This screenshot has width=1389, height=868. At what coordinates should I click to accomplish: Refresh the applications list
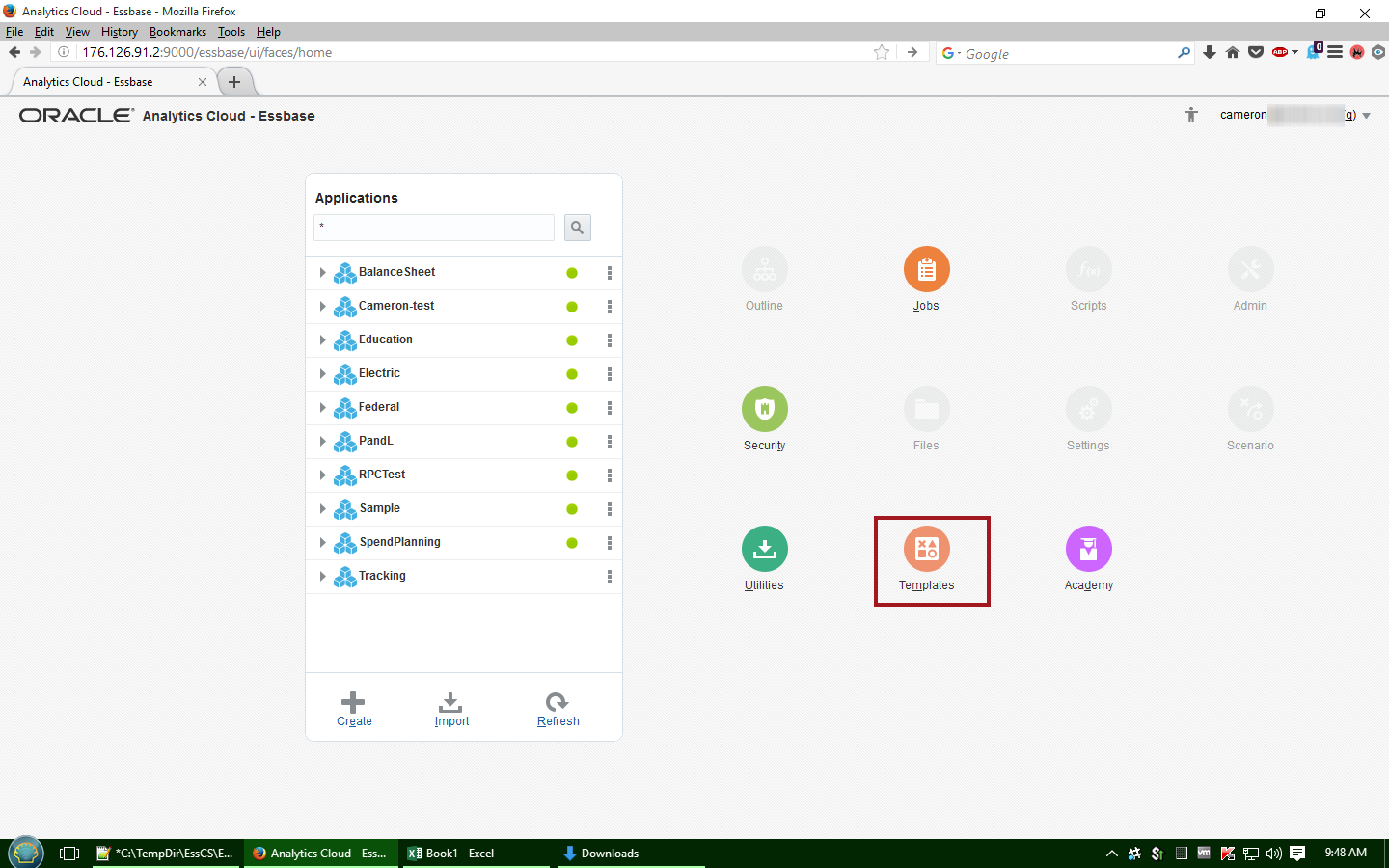point(558,709)
